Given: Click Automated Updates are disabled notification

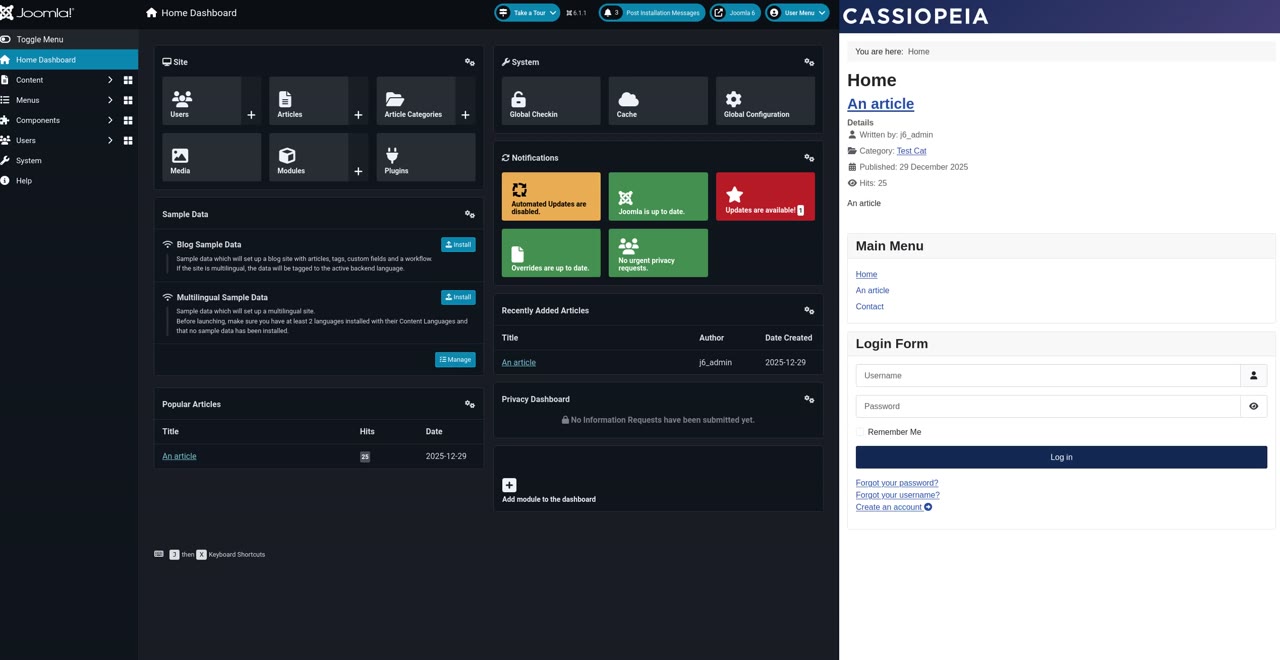Looking at the screenshot, I should pyautogui.click(x=551, y=196).
